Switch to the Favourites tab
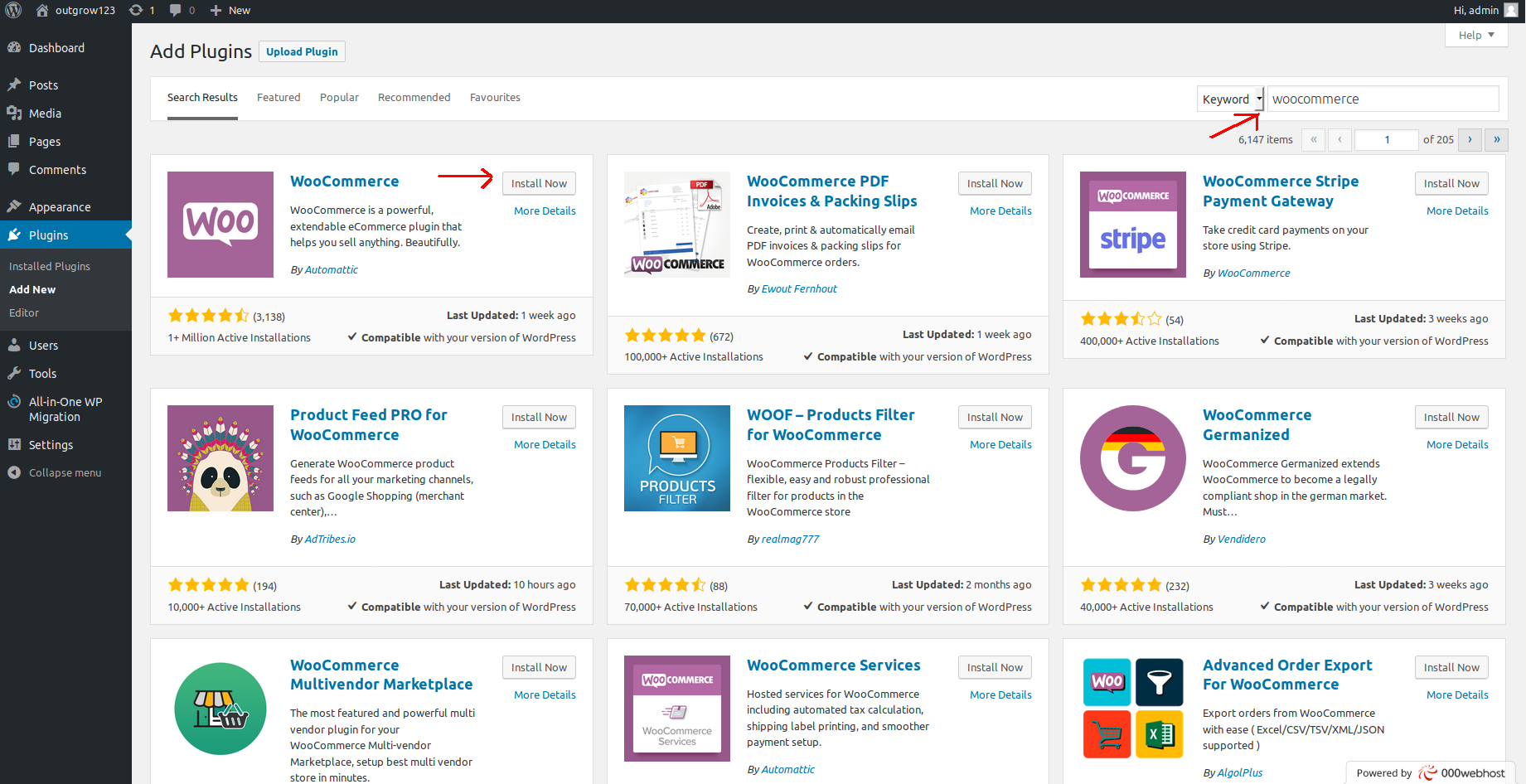 click(495, 97)
